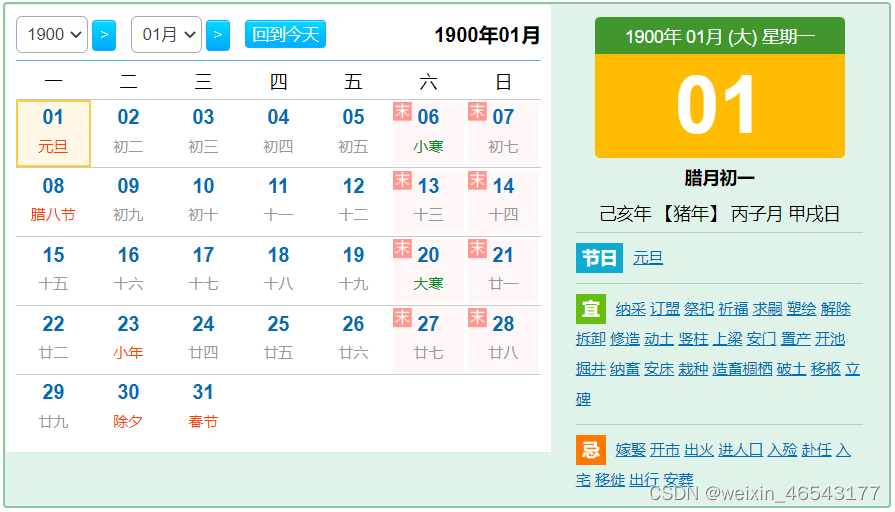Select date 15 十五
Screen dimensions: 895x512
point(53,271)
